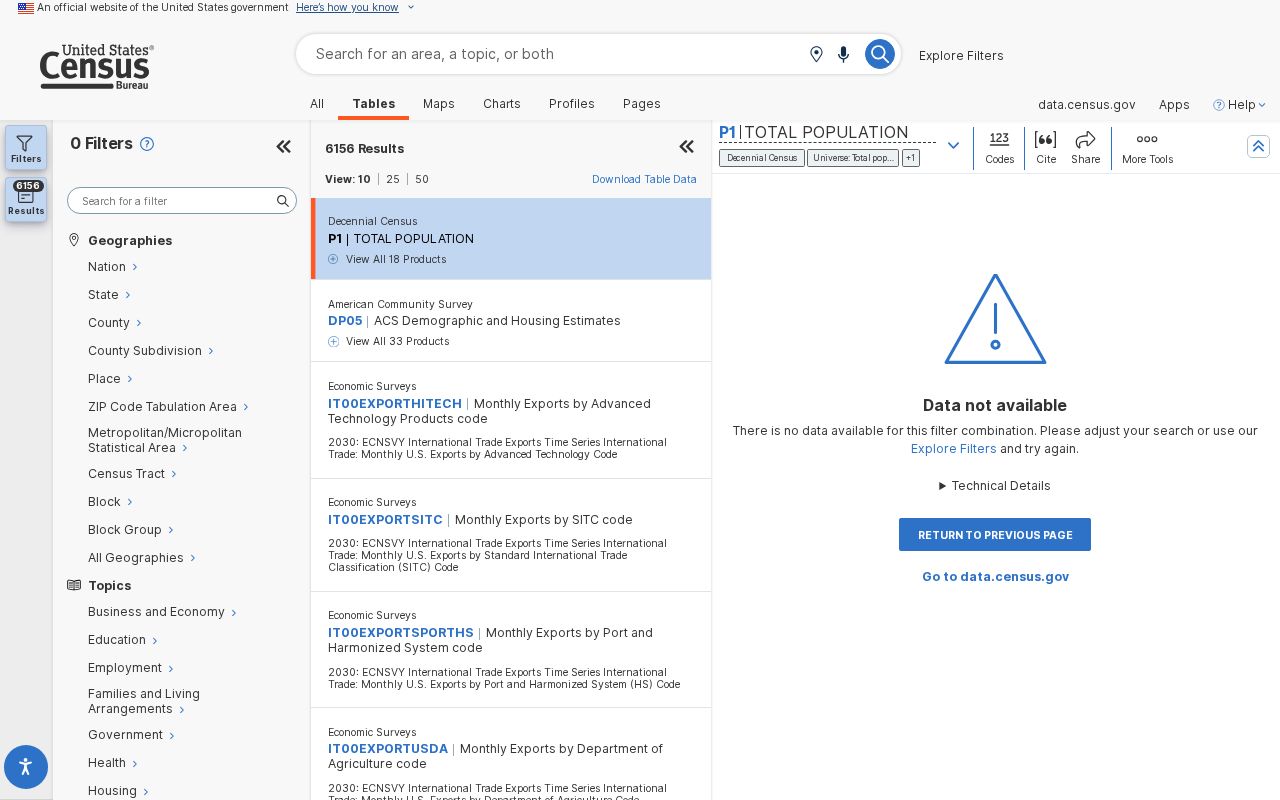Click the Go to data.census.gov link

tap(995, 577)
